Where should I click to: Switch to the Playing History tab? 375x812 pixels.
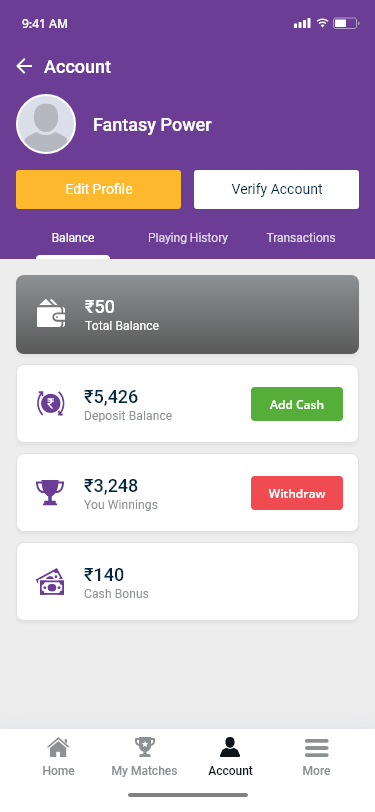(x=188, y=238)
